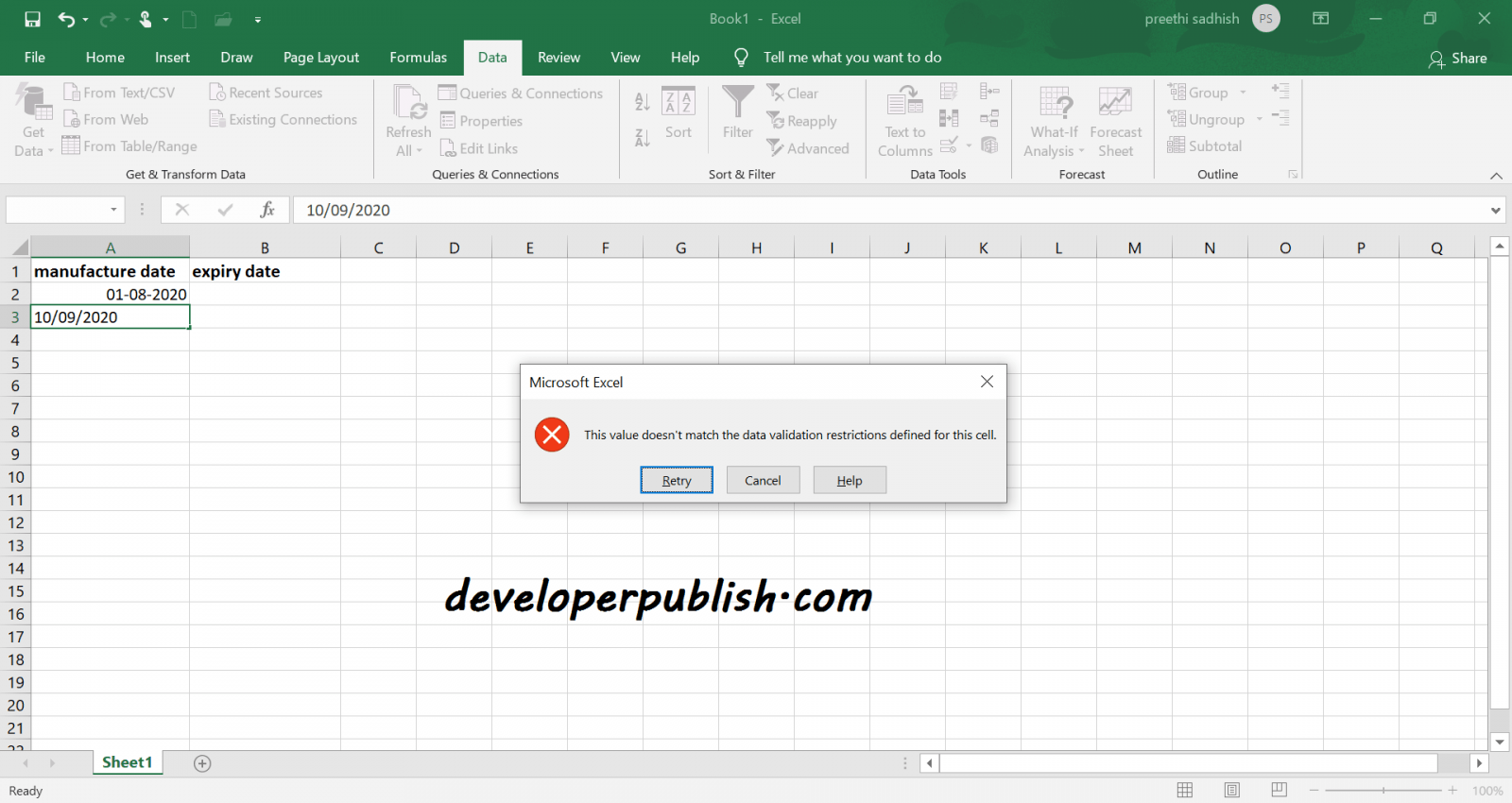Open What-If Analysis menu
Viewport: 1512px width, 803px height.
(x=1055, y=120)
